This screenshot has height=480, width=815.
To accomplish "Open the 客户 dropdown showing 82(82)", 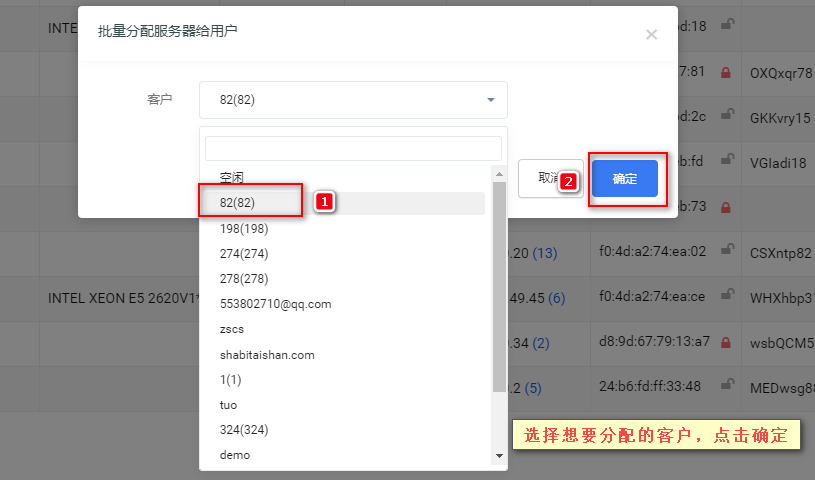I will [x=353, y=100].
